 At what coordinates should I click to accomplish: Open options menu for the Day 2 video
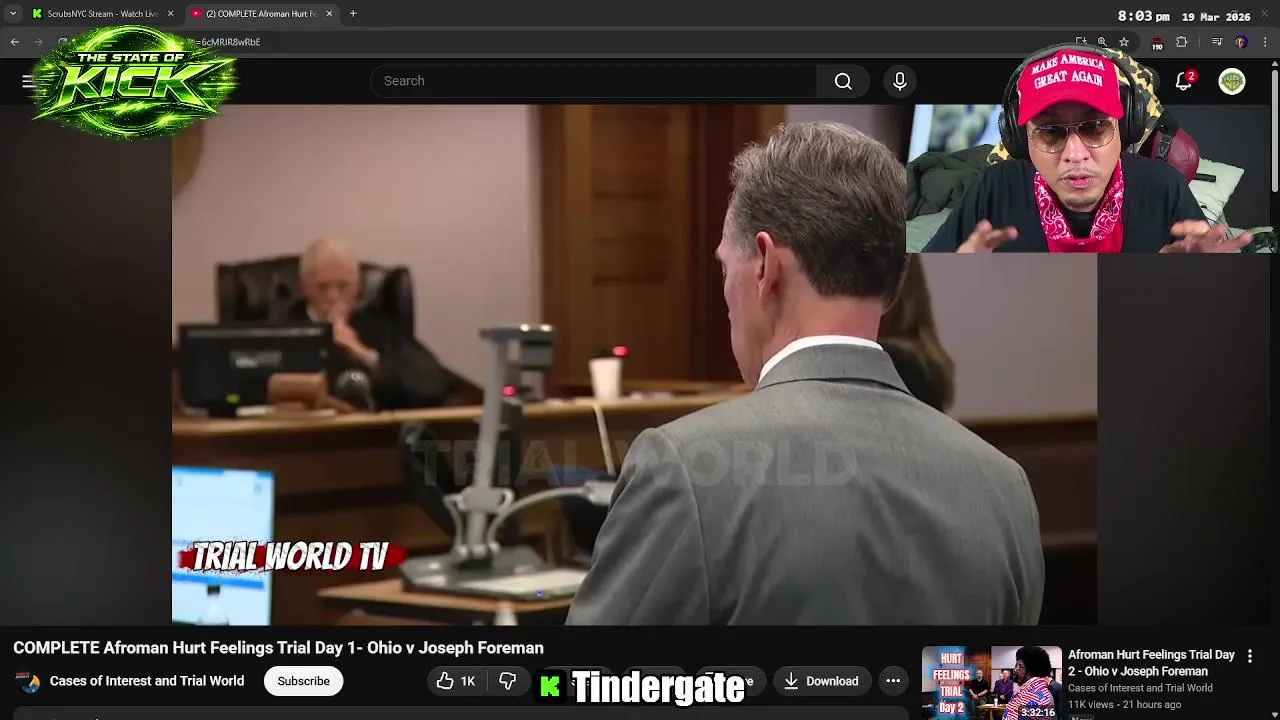tap(1249, 656)
